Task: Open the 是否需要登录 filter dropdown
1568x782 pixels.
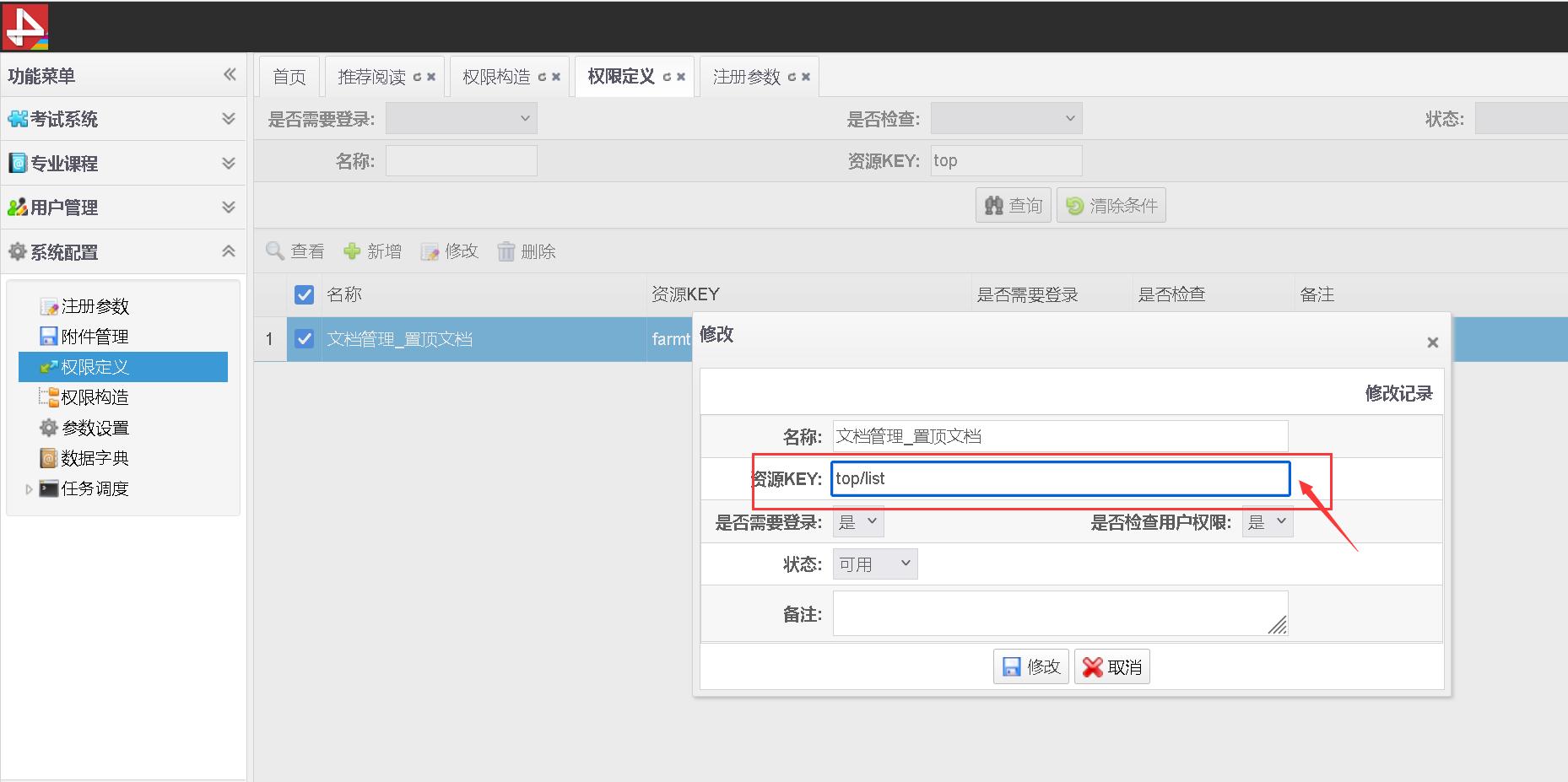Action: [x=461, y=118]
